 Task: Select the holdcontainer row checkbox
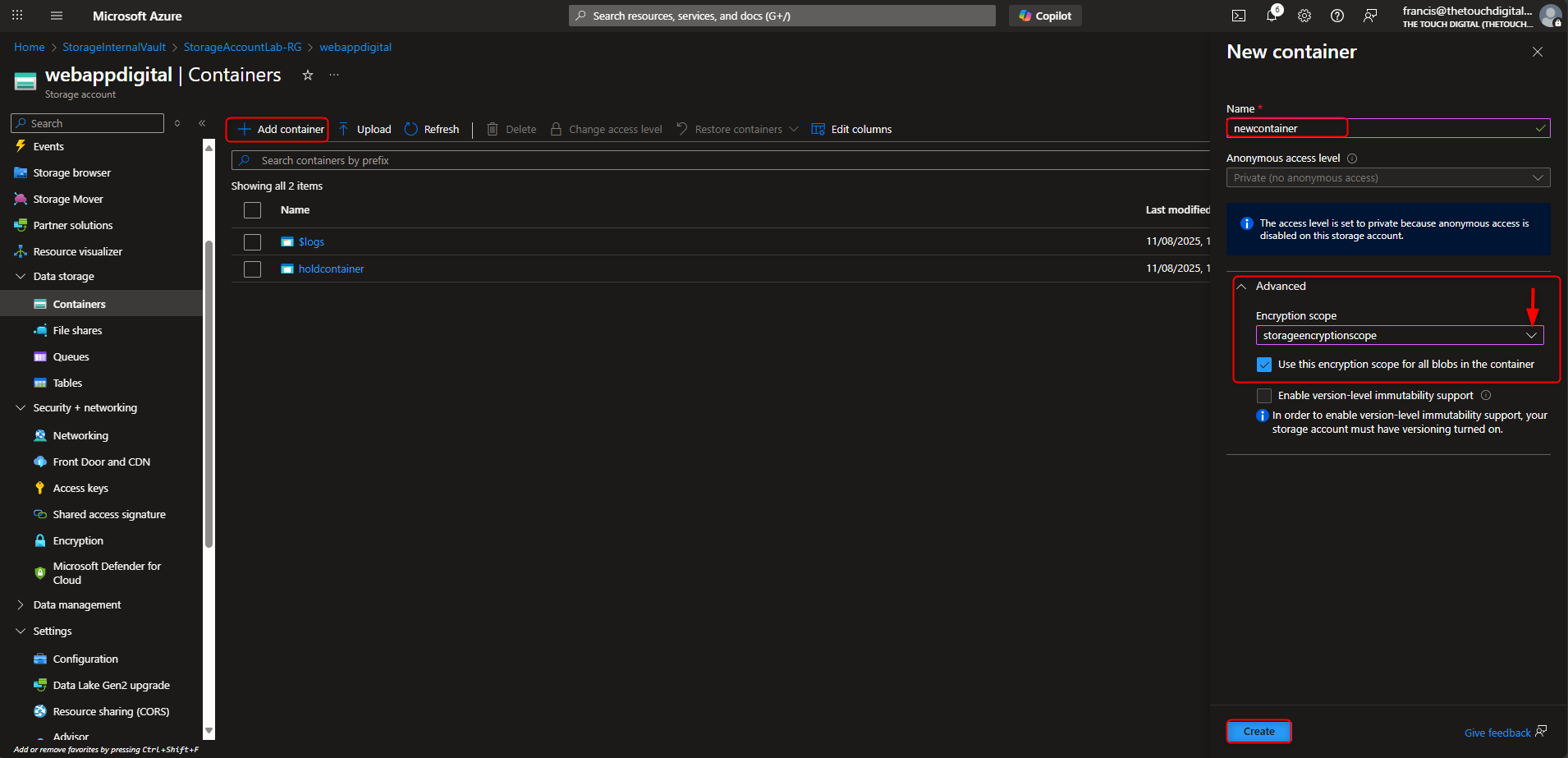point(252,269)
